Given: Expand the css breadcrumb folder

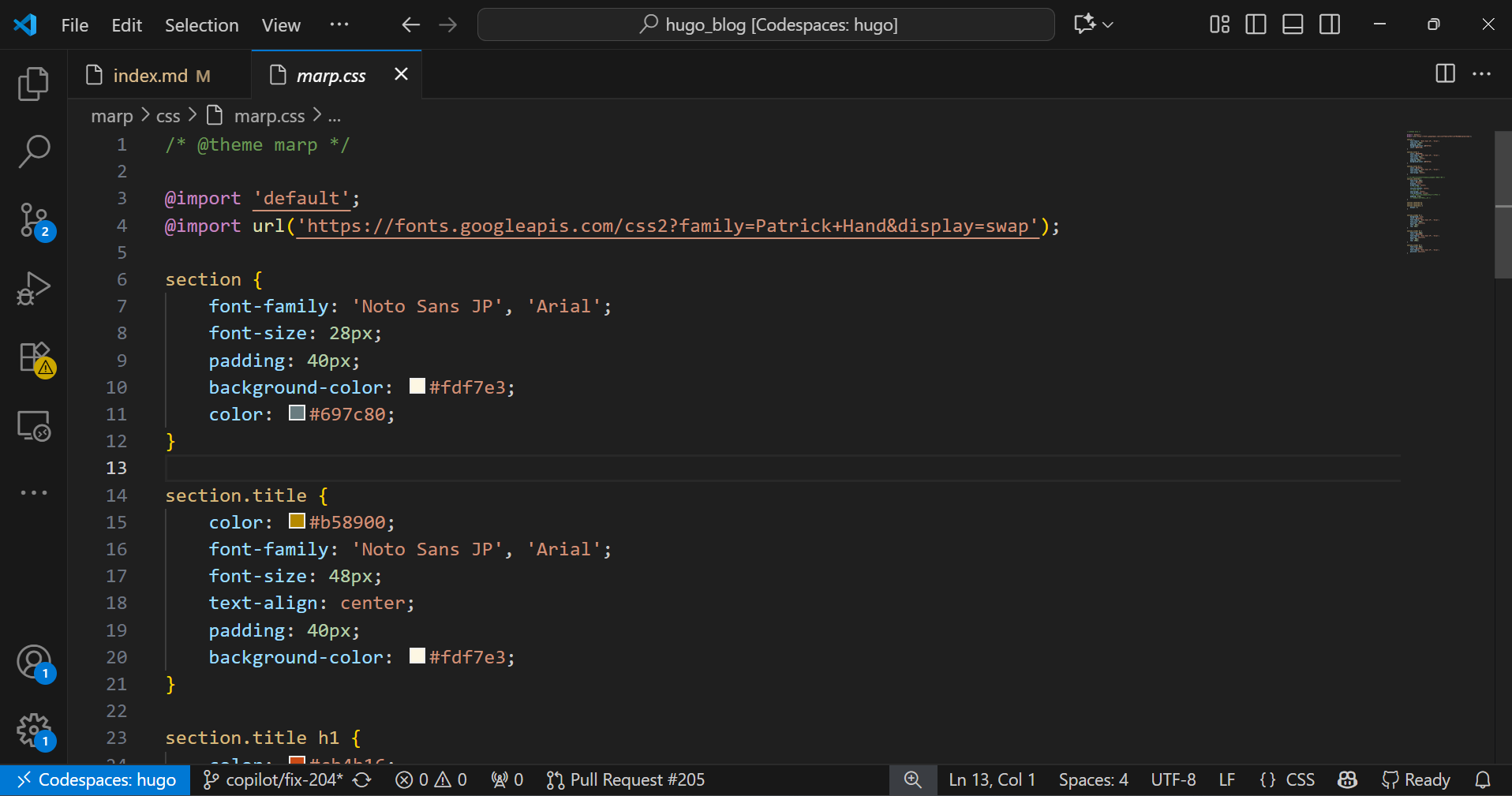Looking at the screenshot, I should [168, 116].
